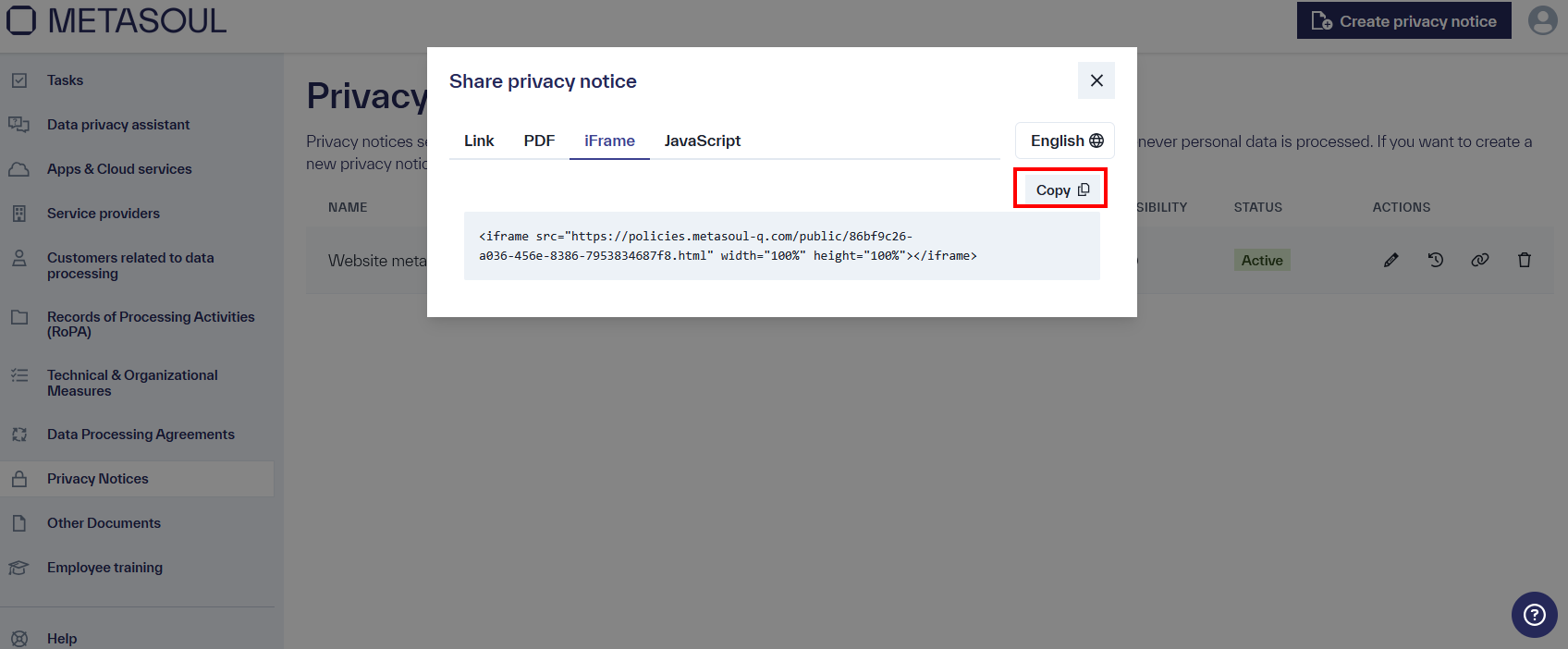Click the pencil edit icon for Website notice

[1391, 261]
